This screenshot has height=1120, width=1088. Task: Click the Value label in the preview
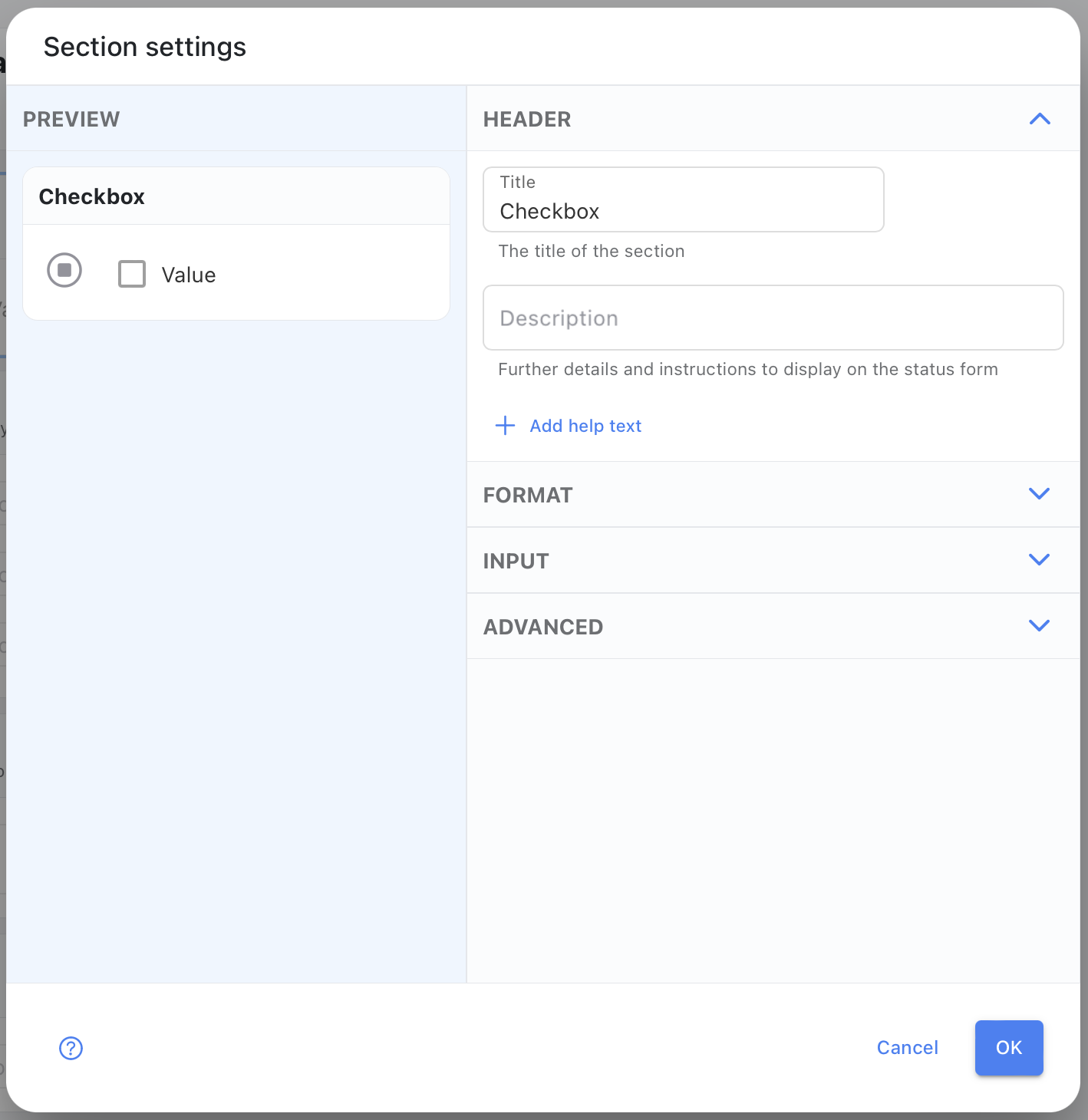tap(189, 275)
